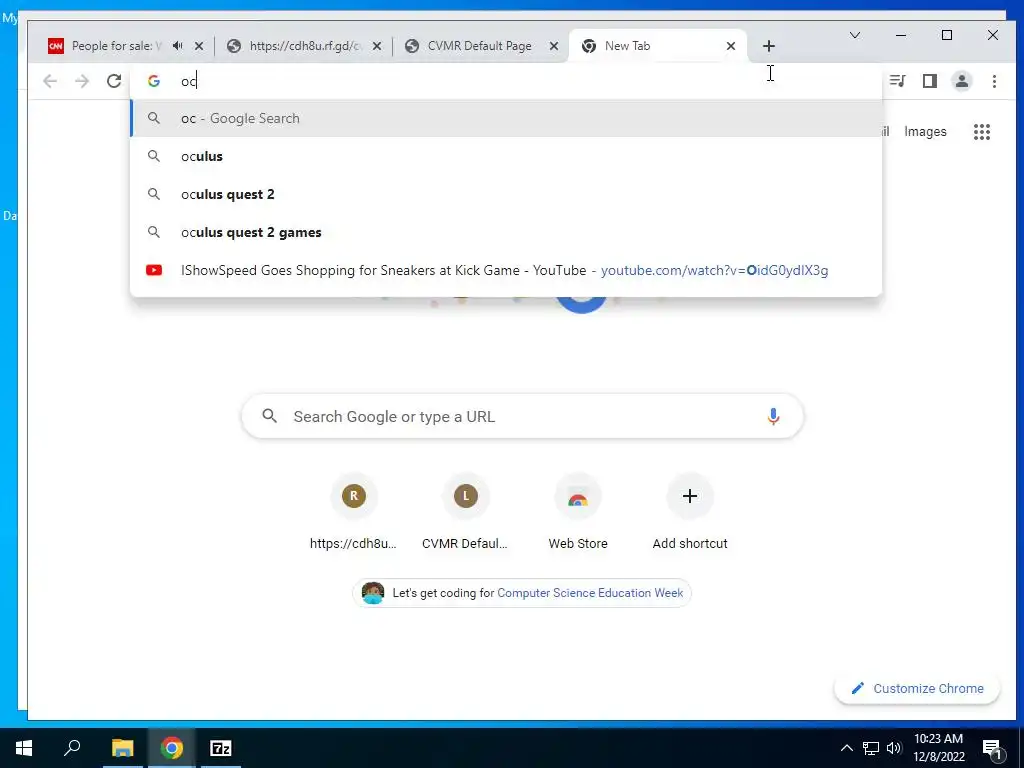Screen dimensions: 1024x768
Task: Open a new tab with plus button
Action: [769, 46]
